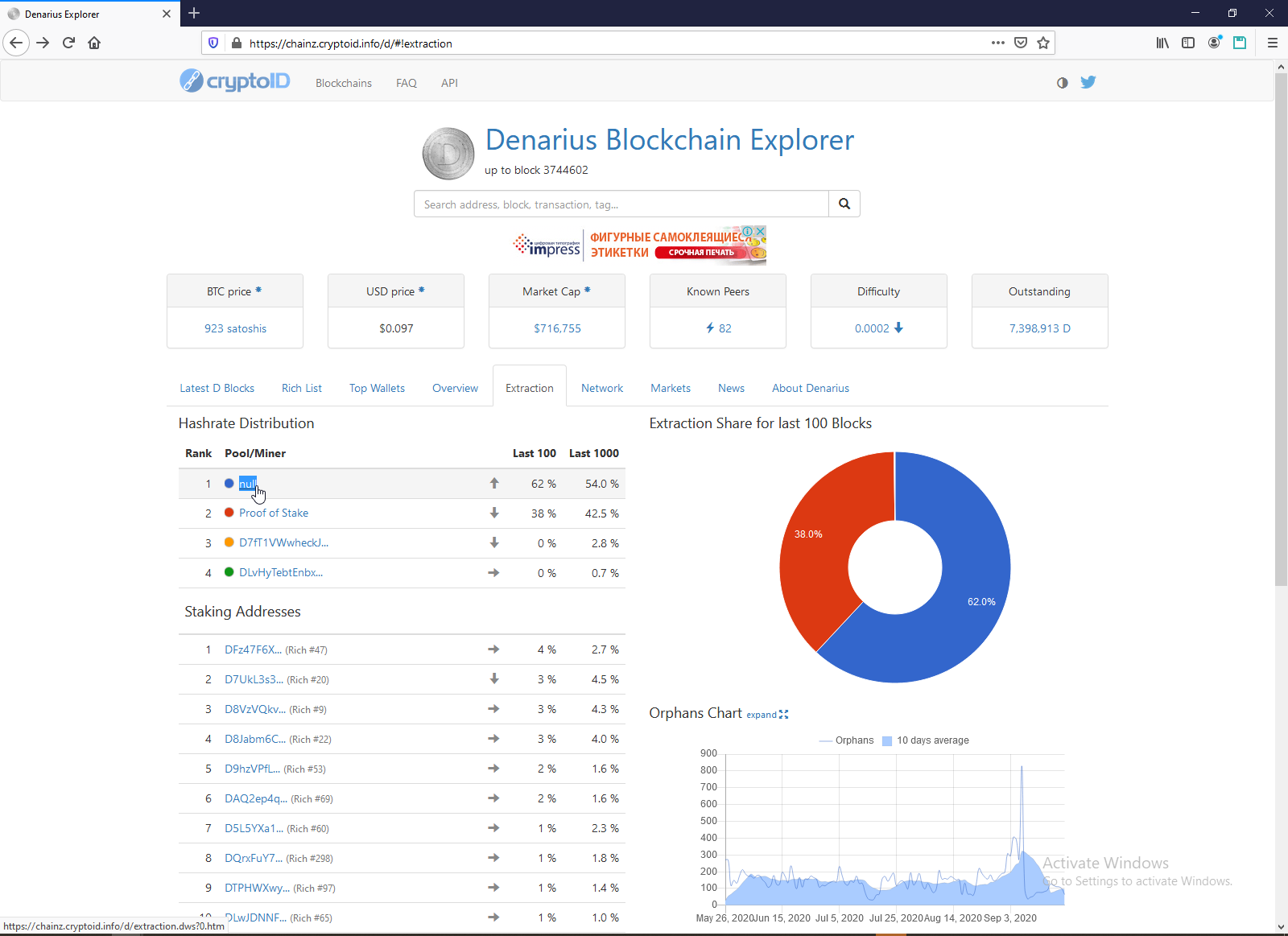This screenshot has width=1288, height=936.
Task: Select the Extraction tab
Action: click(530, 388)
